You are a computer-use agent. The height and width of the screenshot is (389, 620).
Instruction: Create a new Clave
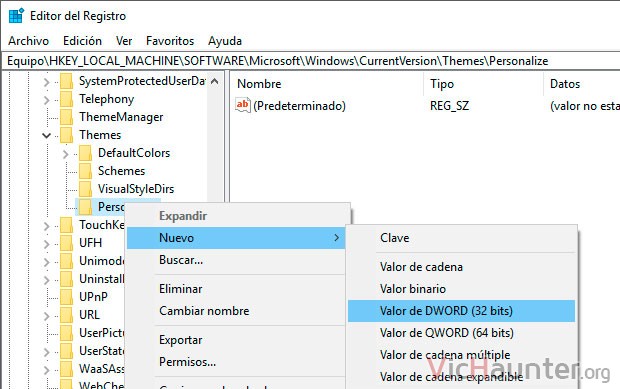[461, 238]
